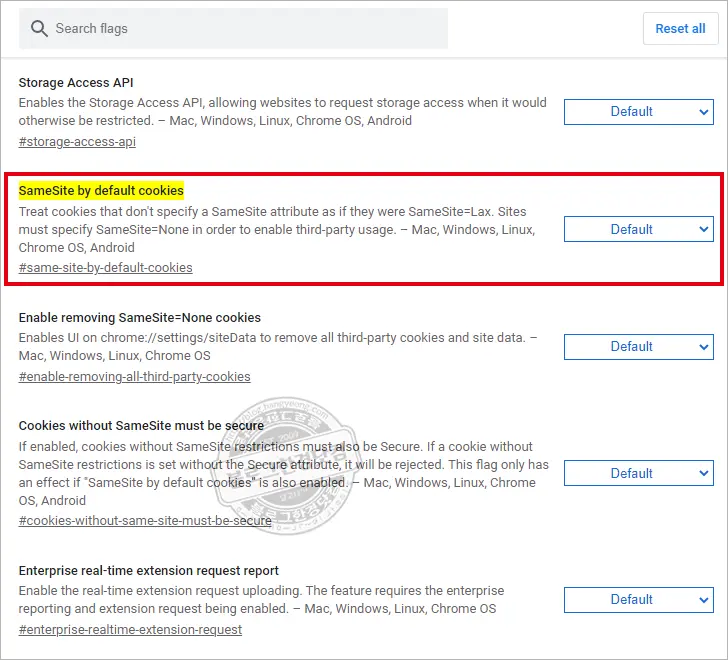Expand the SameSite by default cookies dropdown

[638, 229]
